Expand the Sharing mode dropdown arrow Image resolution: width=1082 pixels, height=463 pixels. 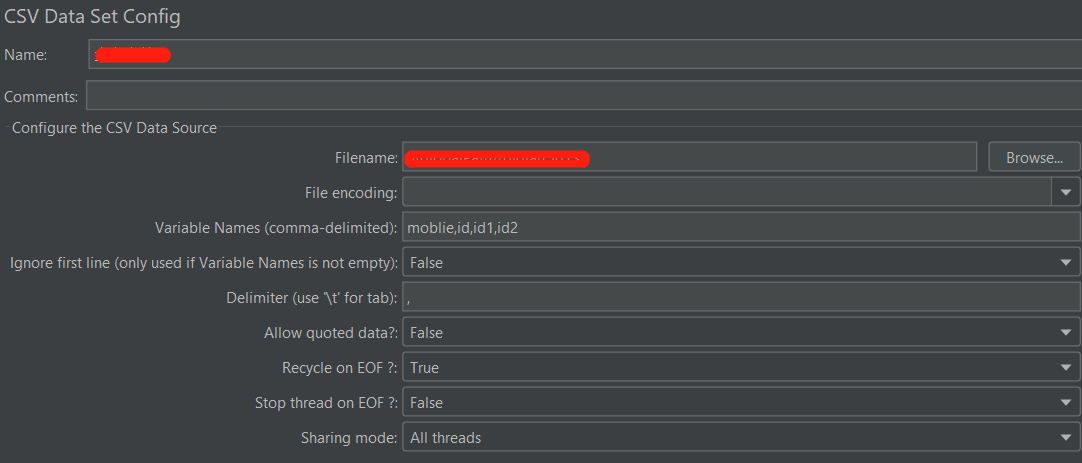pyautogui.click(x=1065, y=438)
